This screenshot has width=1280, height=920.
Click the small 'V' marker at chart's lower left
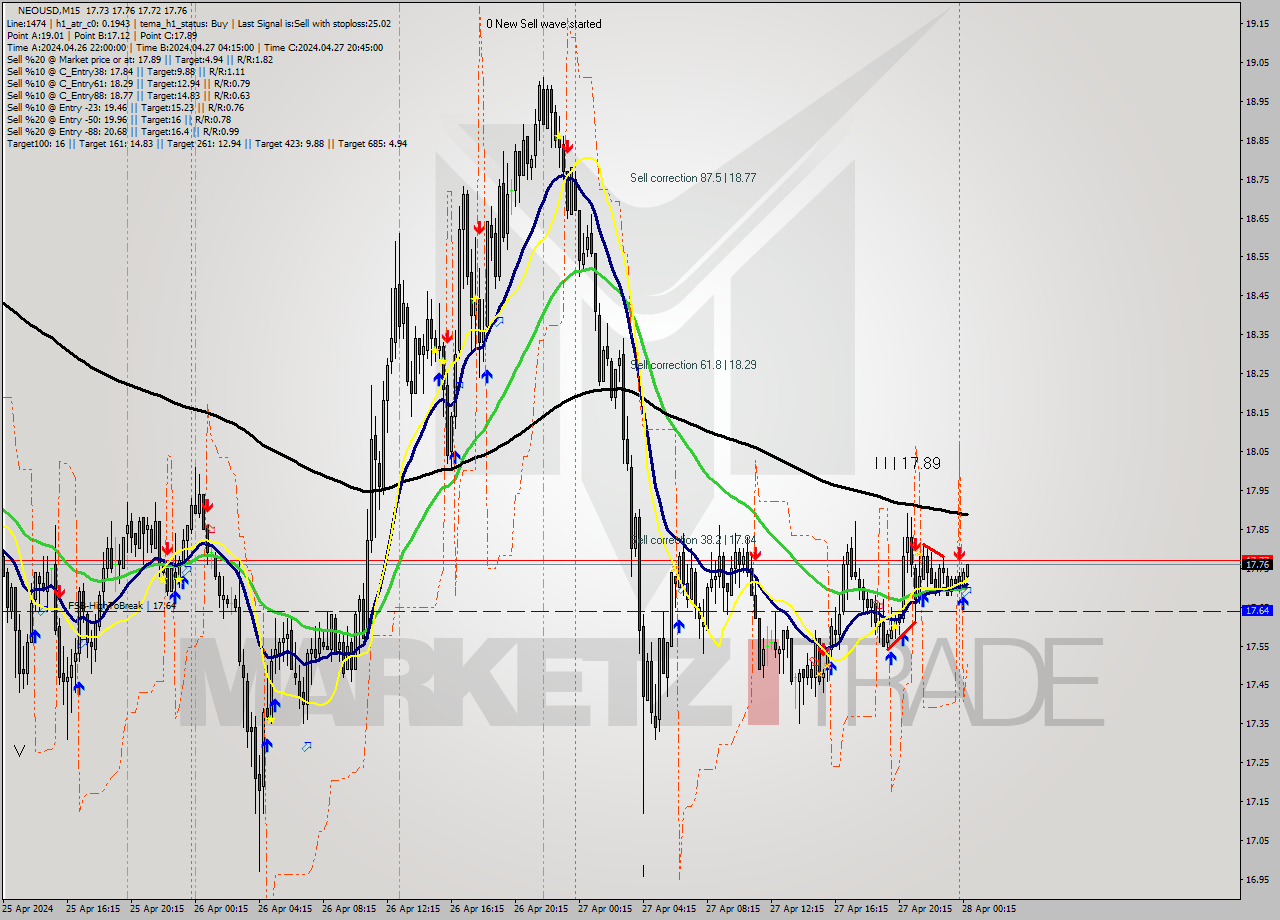(20, 750)
